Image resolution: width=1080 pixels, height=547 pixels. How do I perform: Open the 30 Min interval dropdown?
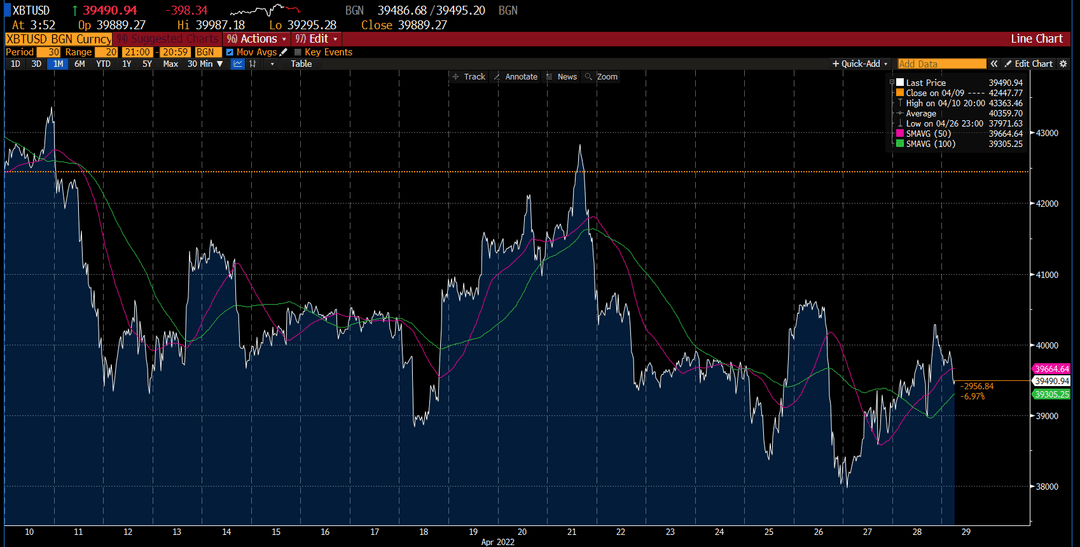tap(205, 63)
